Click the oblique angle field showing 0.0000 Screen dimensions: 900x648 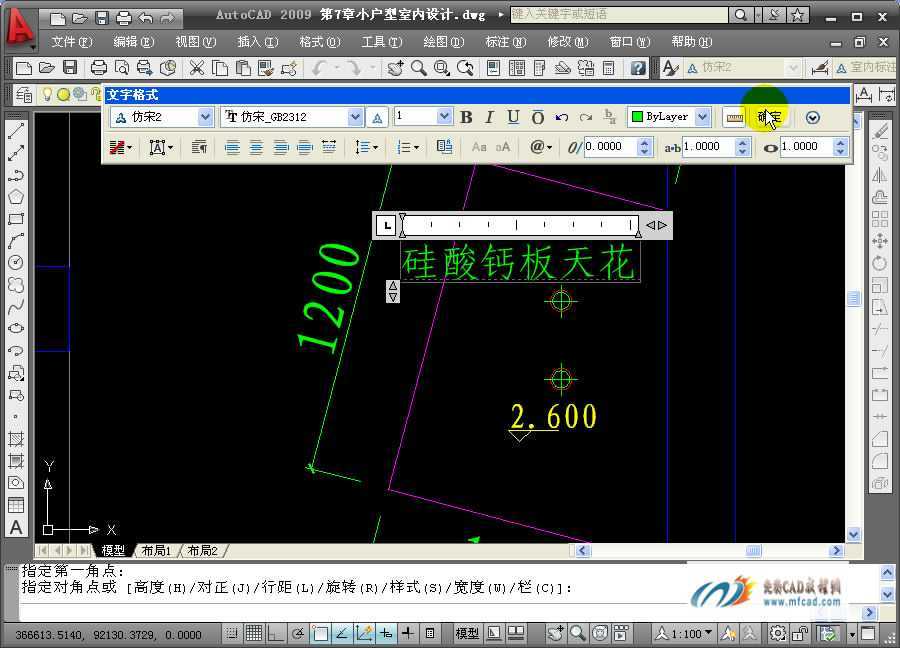610,147
